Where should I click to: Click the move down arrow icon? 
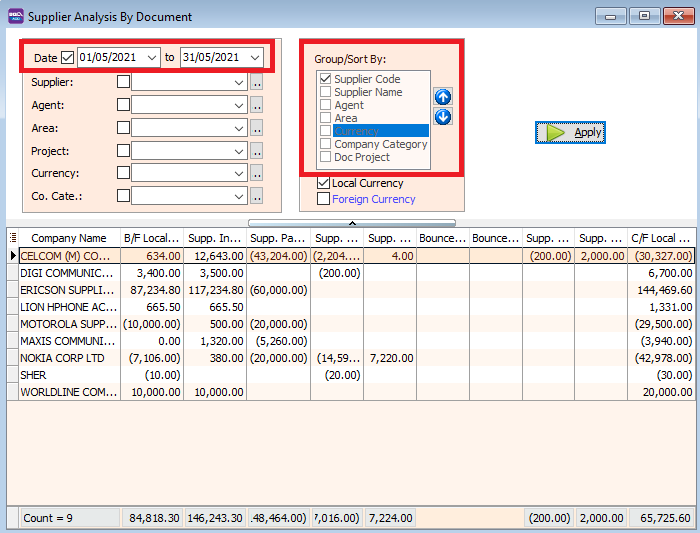(443, 117)
